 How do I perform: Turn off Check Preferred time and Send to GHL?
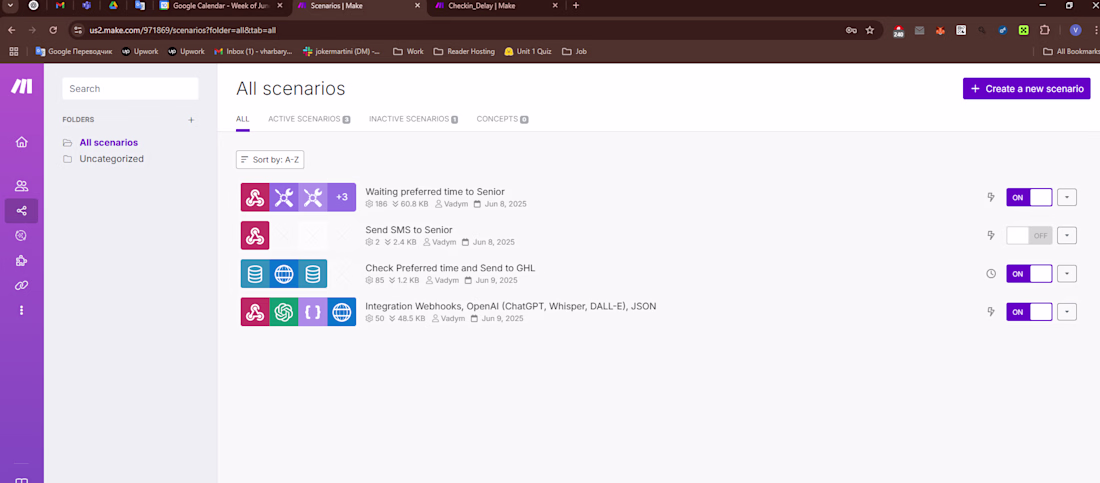click(1029, 274)
